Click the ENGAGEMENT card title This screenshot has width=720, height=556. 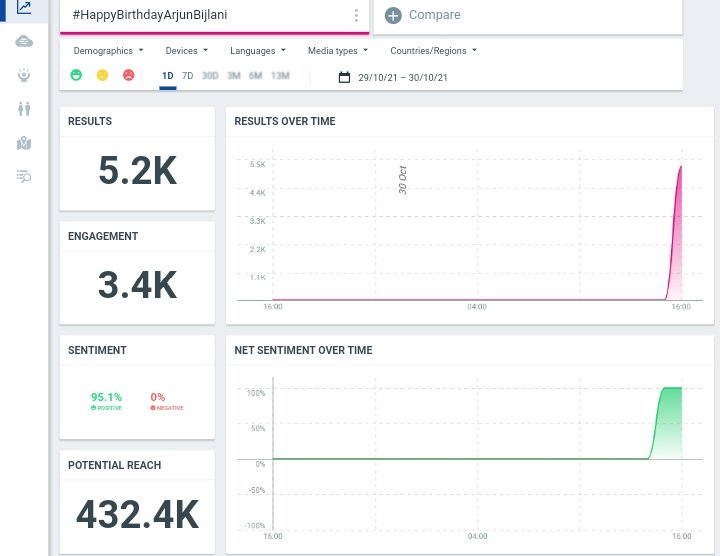[103, 236]
